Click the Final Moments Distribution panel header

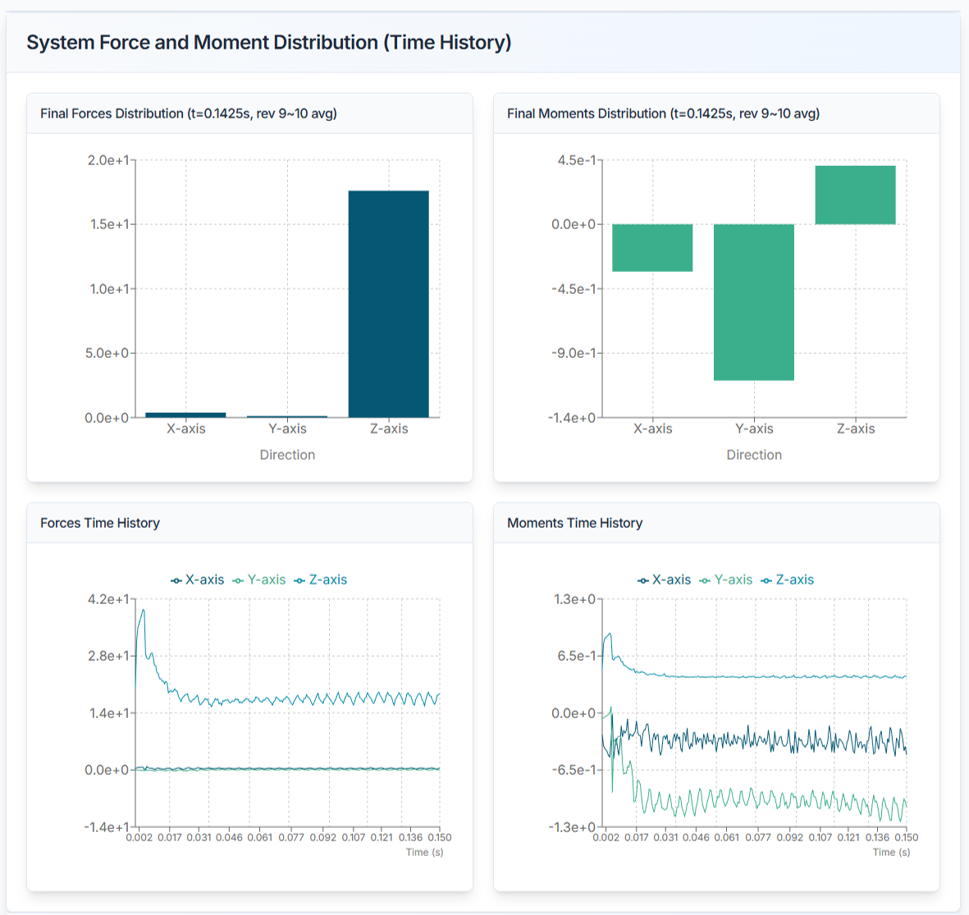point(663,114)
